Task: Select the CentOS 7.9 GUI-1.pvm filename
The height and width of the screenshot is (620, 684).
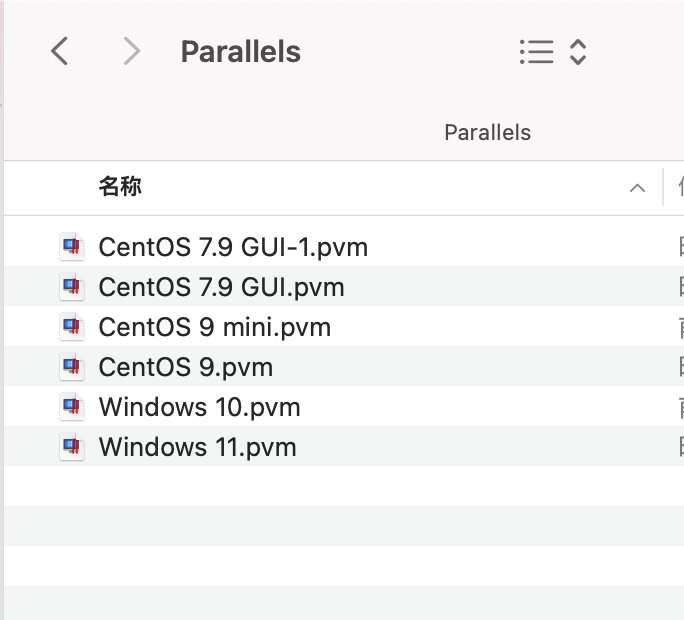Action: point(233,247)
